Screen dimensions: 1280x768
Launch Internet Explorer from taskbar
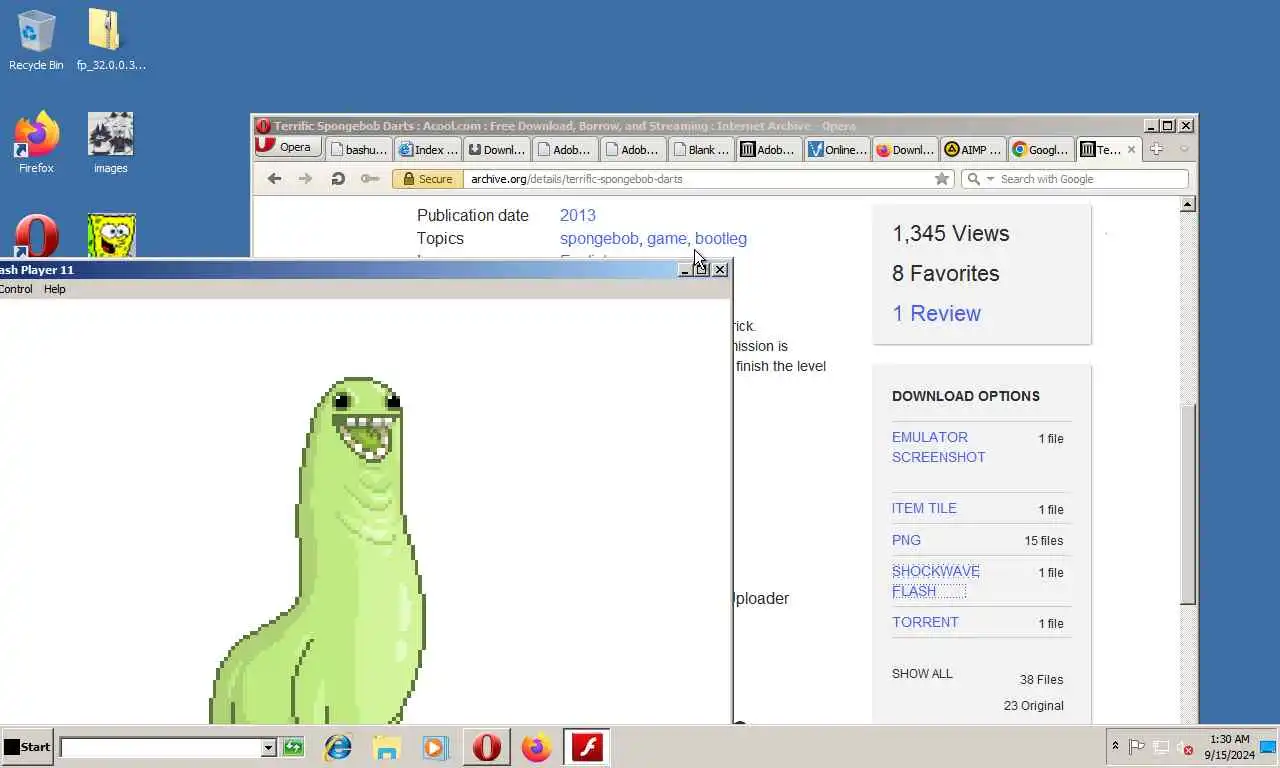[x=338, y=747]
